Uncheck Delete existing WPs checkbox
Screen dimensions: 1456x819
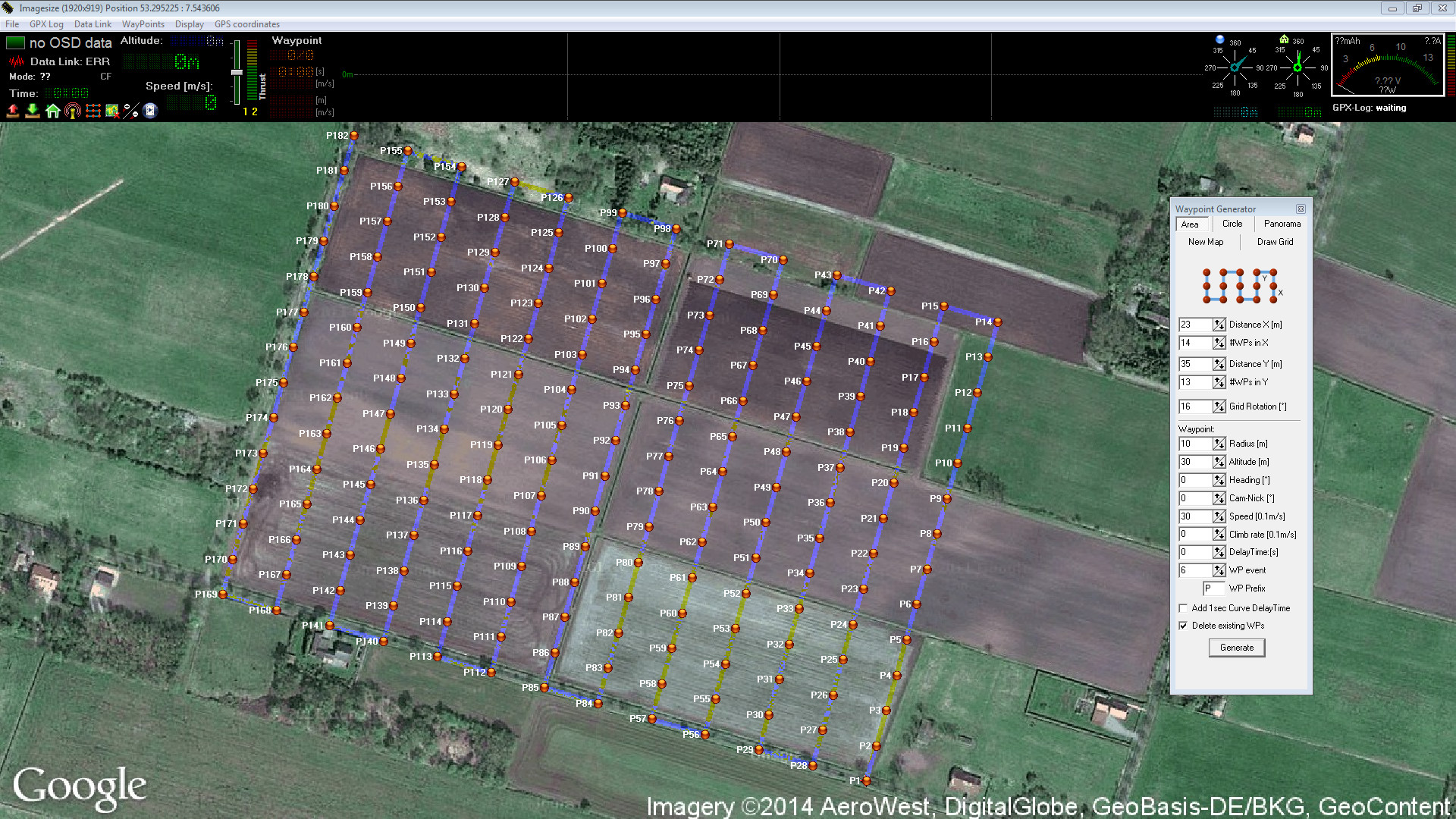coord(1183,626)
